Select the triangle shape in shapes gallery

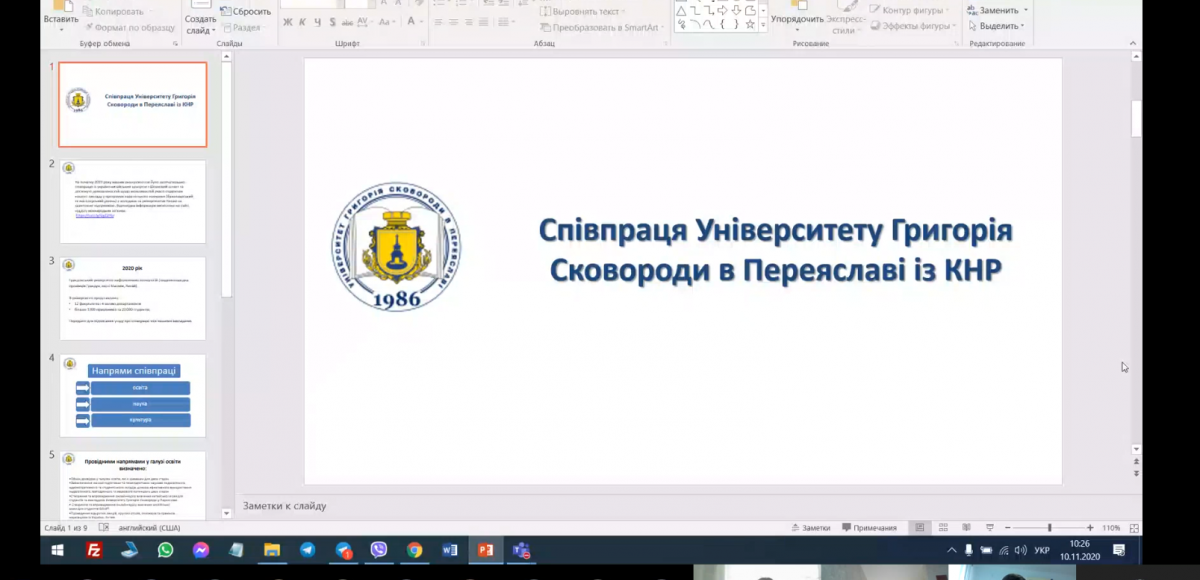click(x=681, y=11)
